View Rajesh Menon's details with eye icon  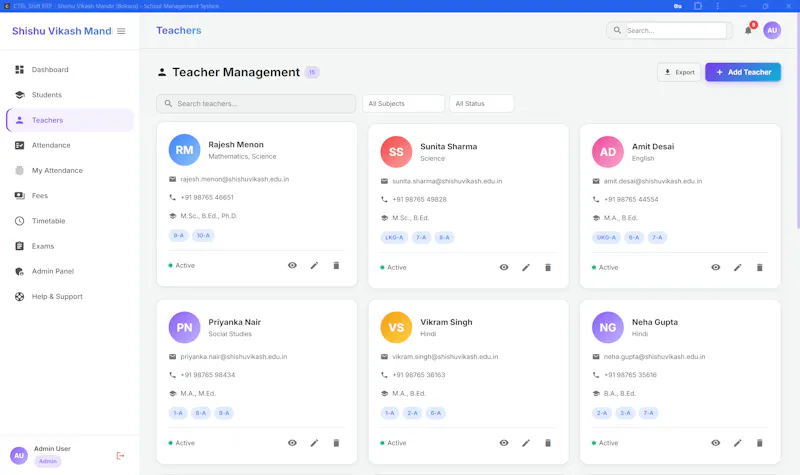point(292,265)
